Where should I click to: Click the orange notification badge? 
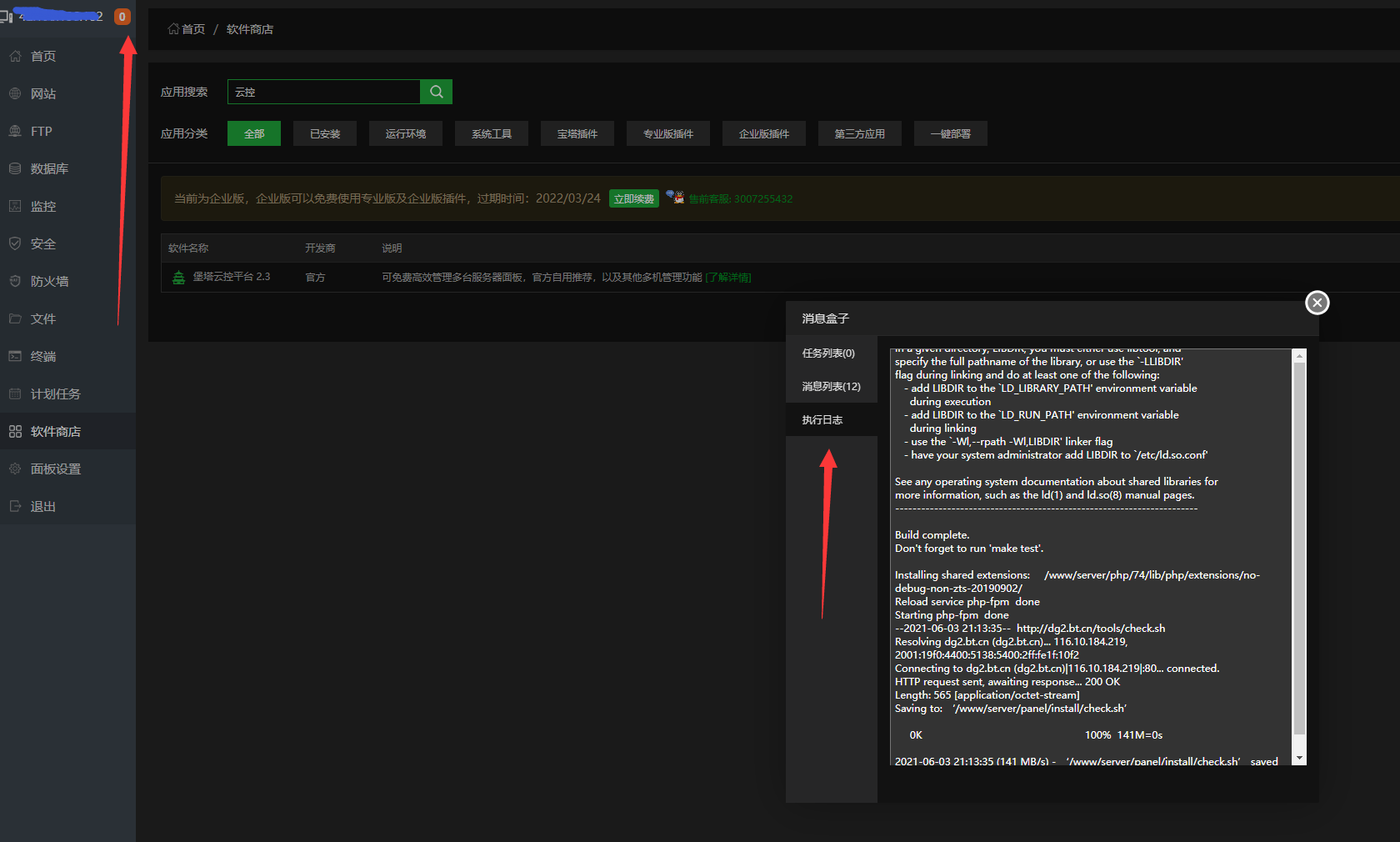tap(122, 17)
